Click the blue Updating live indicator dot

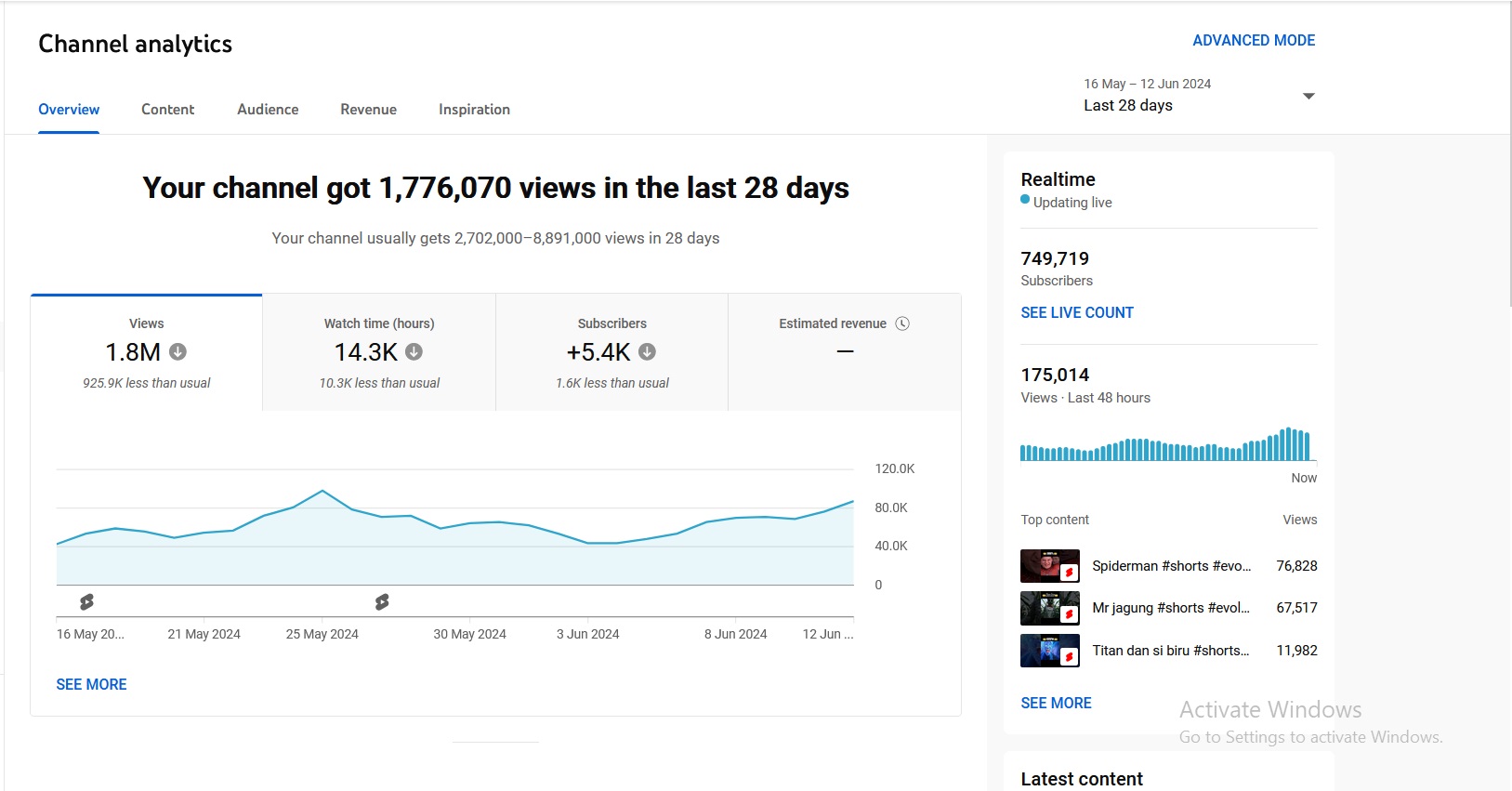[1025, 199]
